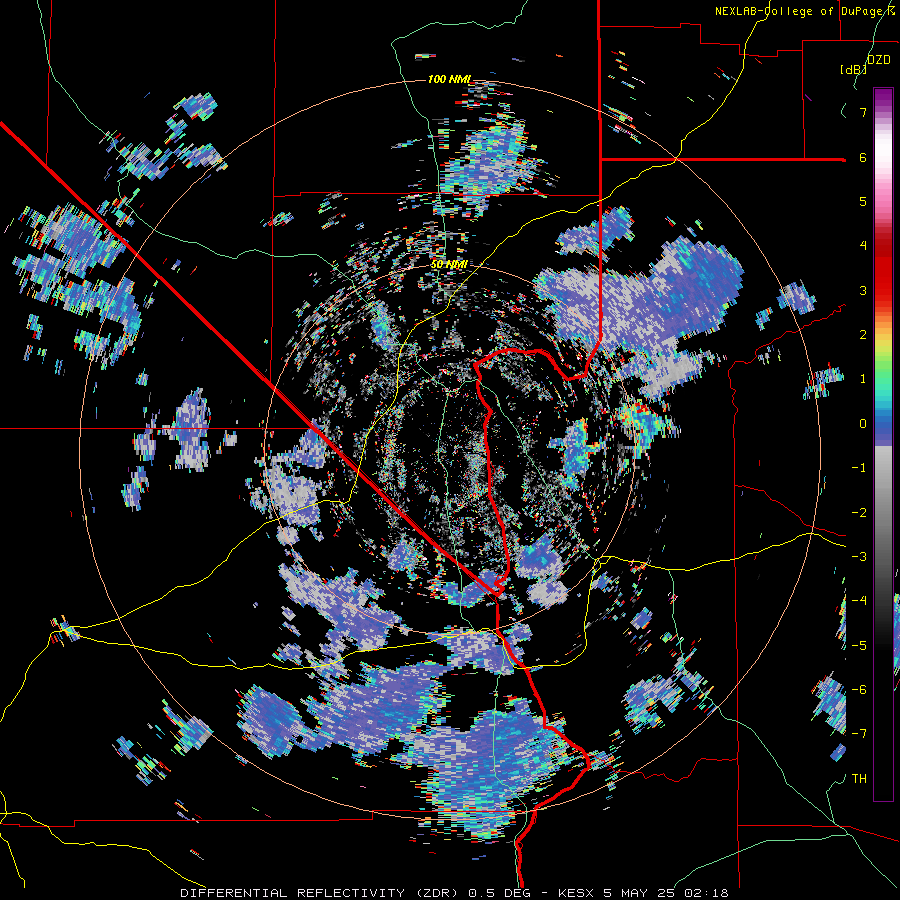
Task: Select the "2" value on the color scale
Action: 863,335
